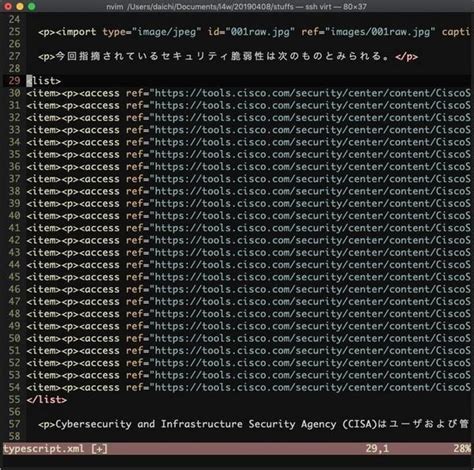The image size is (474, 470).
Task: Click the item on line 42
Action: 248,240
